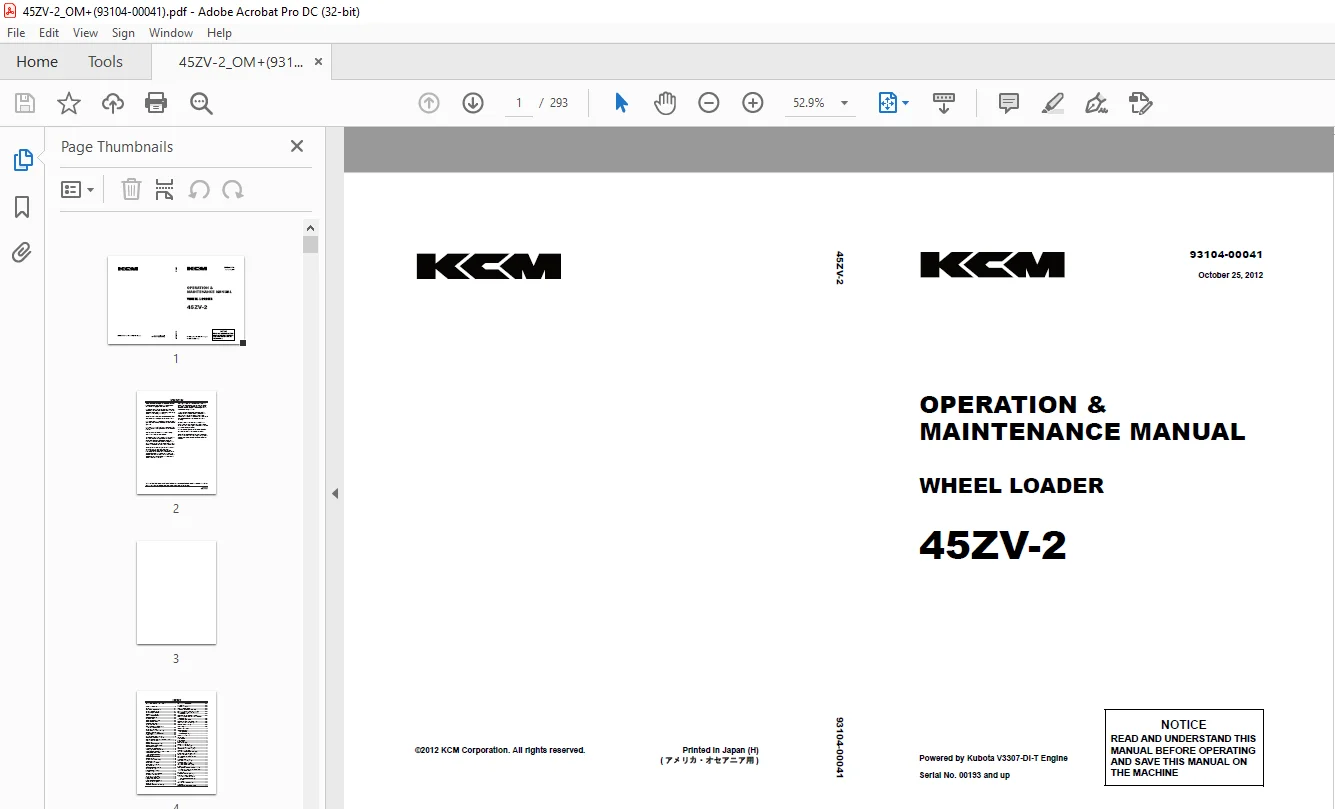Click the upload to cloud icon
Viewport: 1335px width, 809px height.
[113, 103]
